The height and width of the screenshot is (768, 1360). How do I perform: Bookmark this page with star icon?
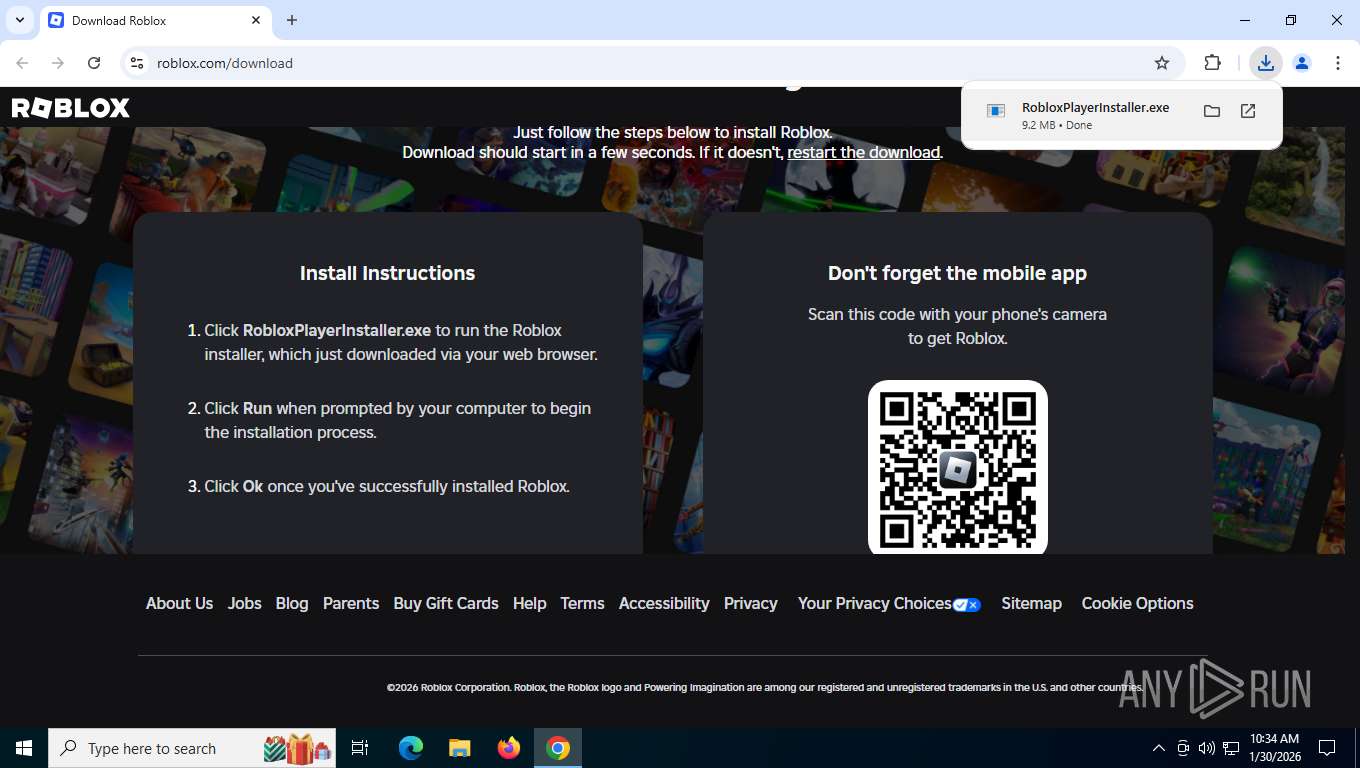coord(1162,63)
